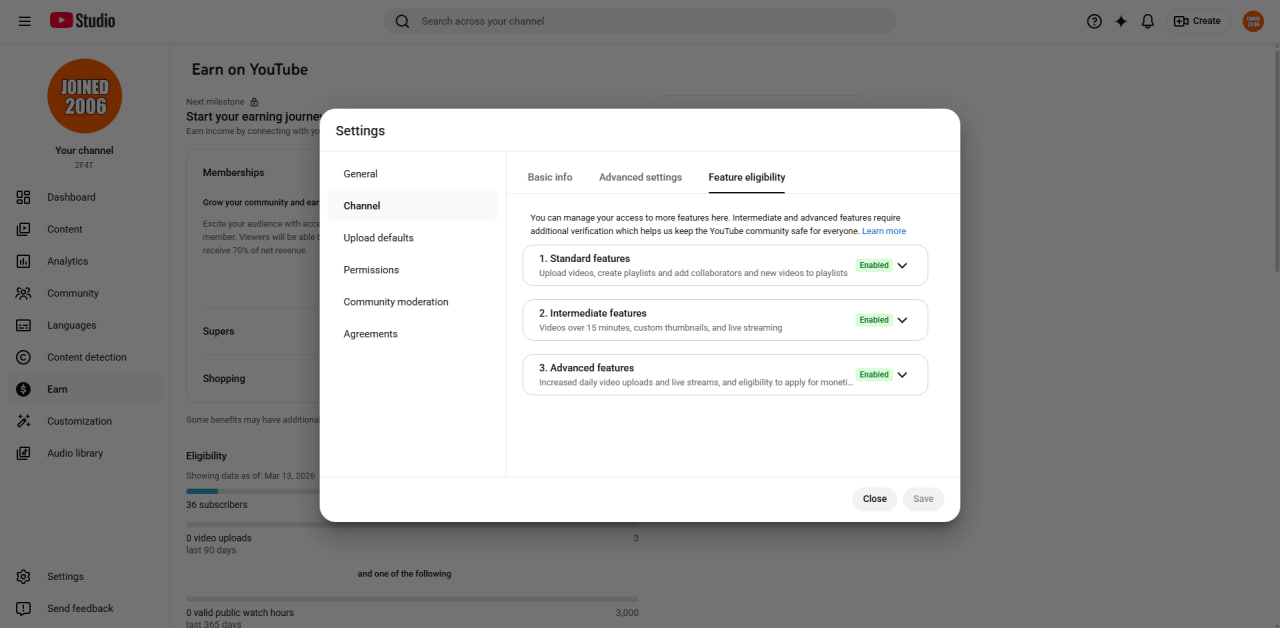Screen dimensions: 1280x628
Task: Click the 'Your channel' text
Action: [85, 151]
